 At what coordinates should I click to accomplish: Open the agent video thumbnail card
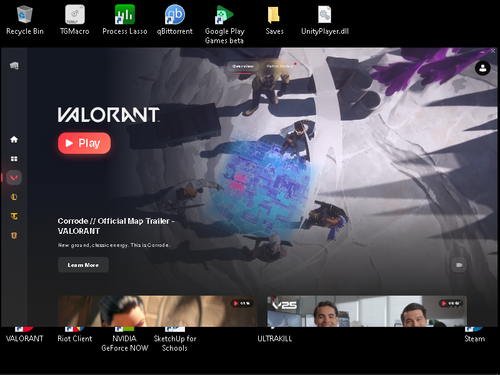tap(158, 311)
